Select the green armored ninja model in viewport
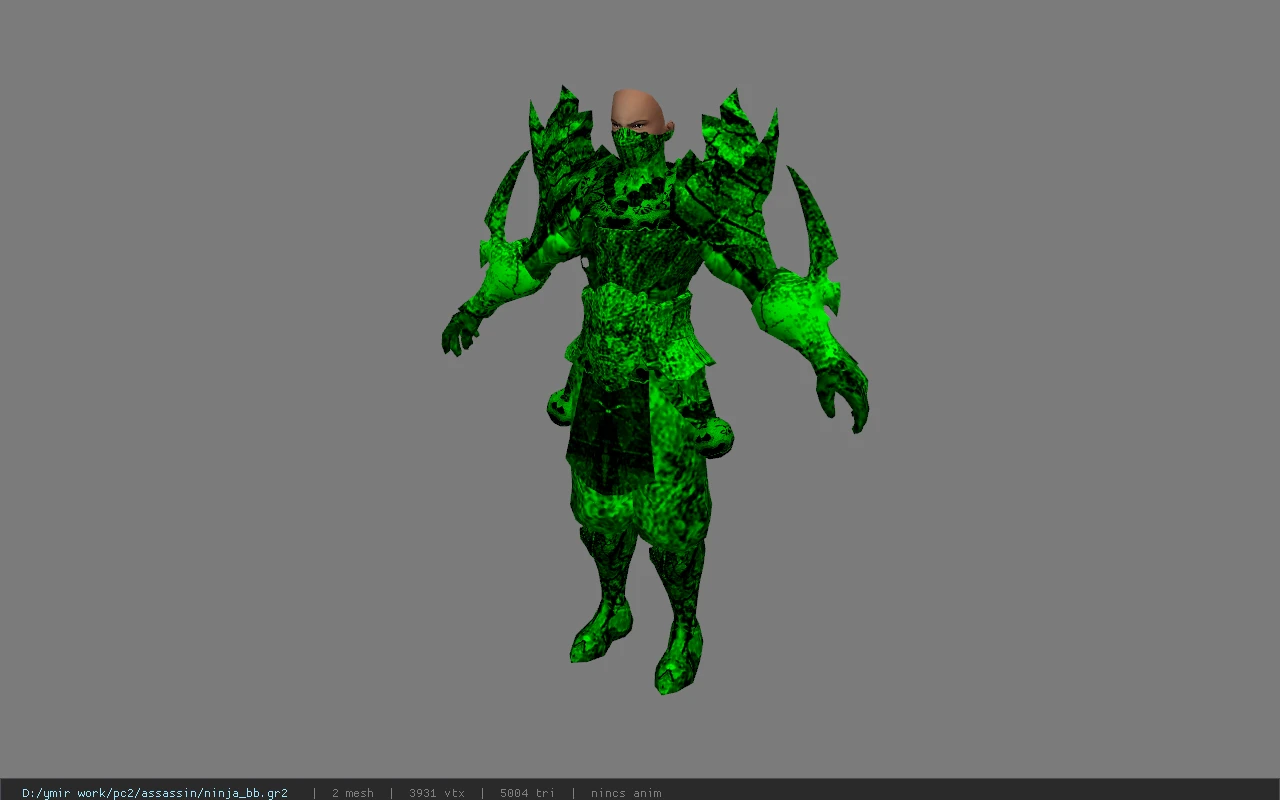 (x=655, y=390)
